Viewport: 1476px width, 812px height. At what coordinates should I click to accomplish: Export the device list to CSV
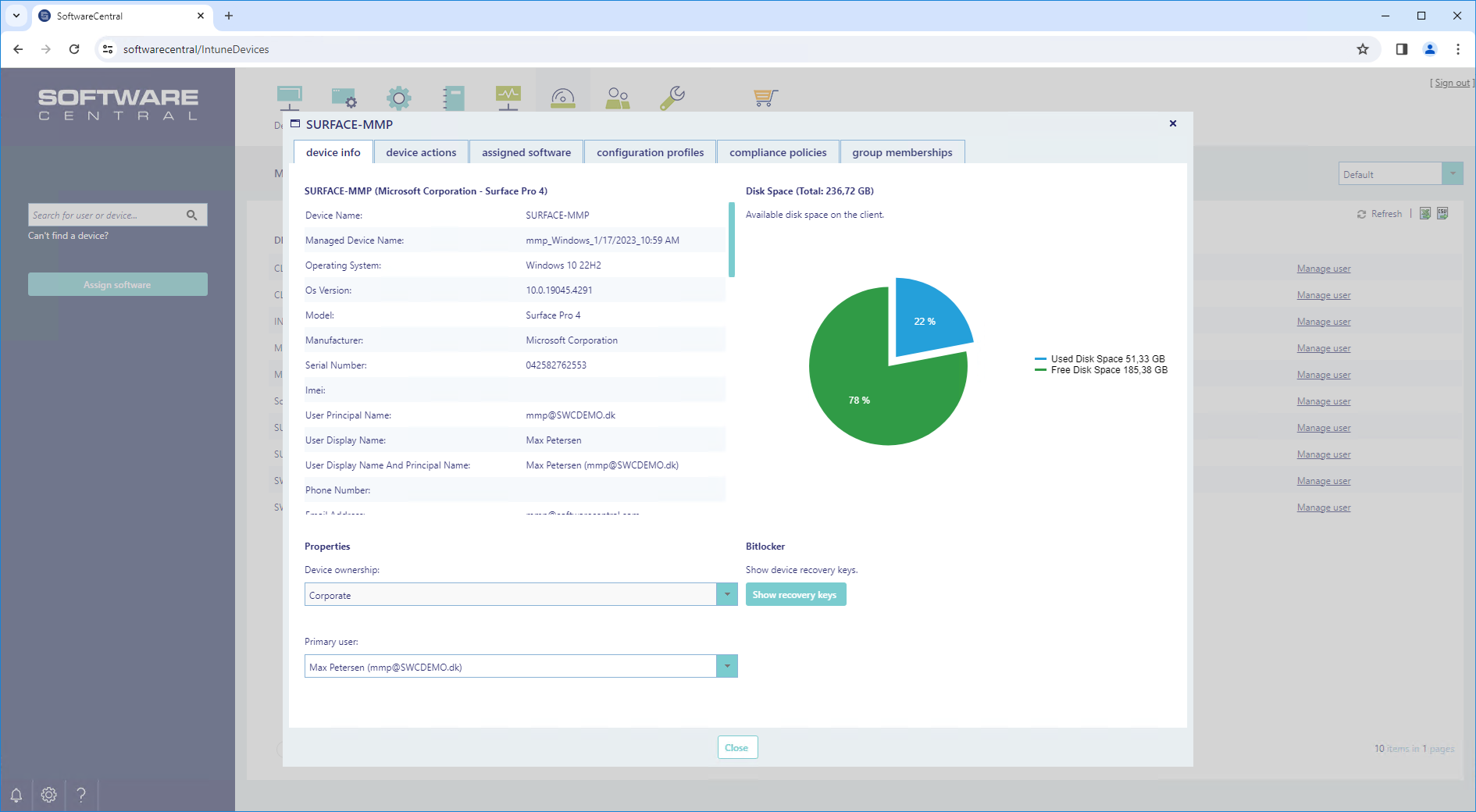coord(1442,214)
